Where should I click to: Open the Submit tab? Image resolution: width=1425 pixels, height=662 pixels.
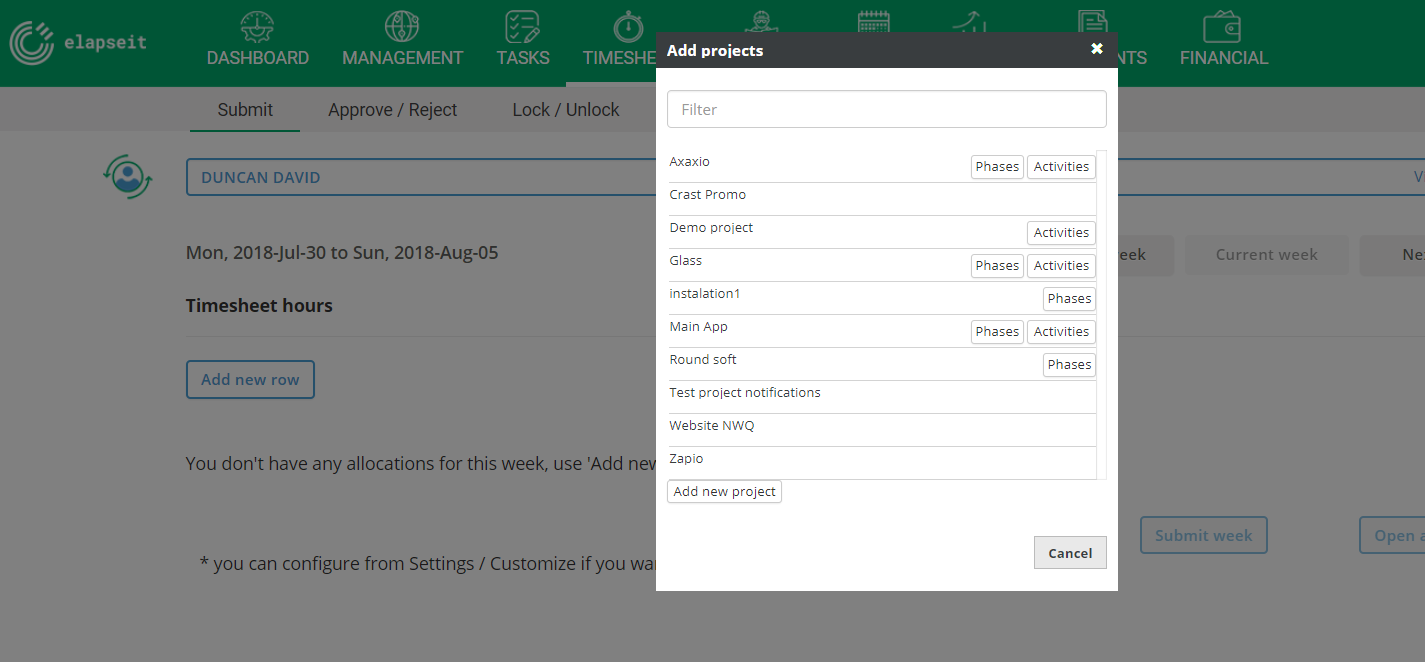(244, 109)
